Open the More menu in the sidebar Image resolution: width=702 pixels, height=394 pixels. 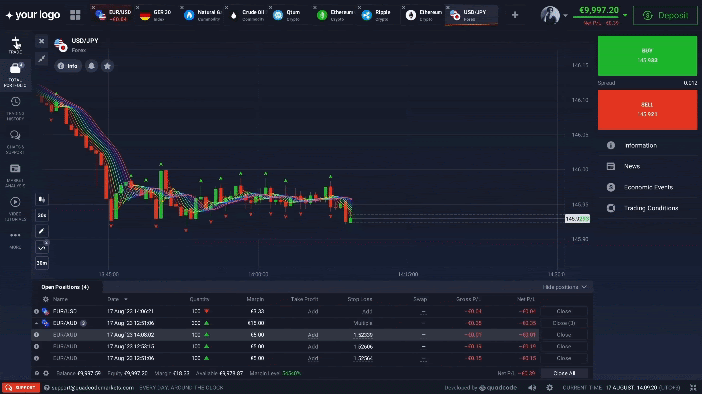click(x=15, y=240)
